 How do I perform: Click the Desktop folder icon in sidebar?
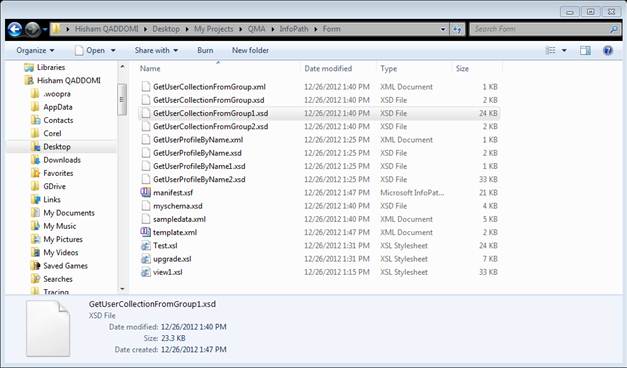coord(36,146)
